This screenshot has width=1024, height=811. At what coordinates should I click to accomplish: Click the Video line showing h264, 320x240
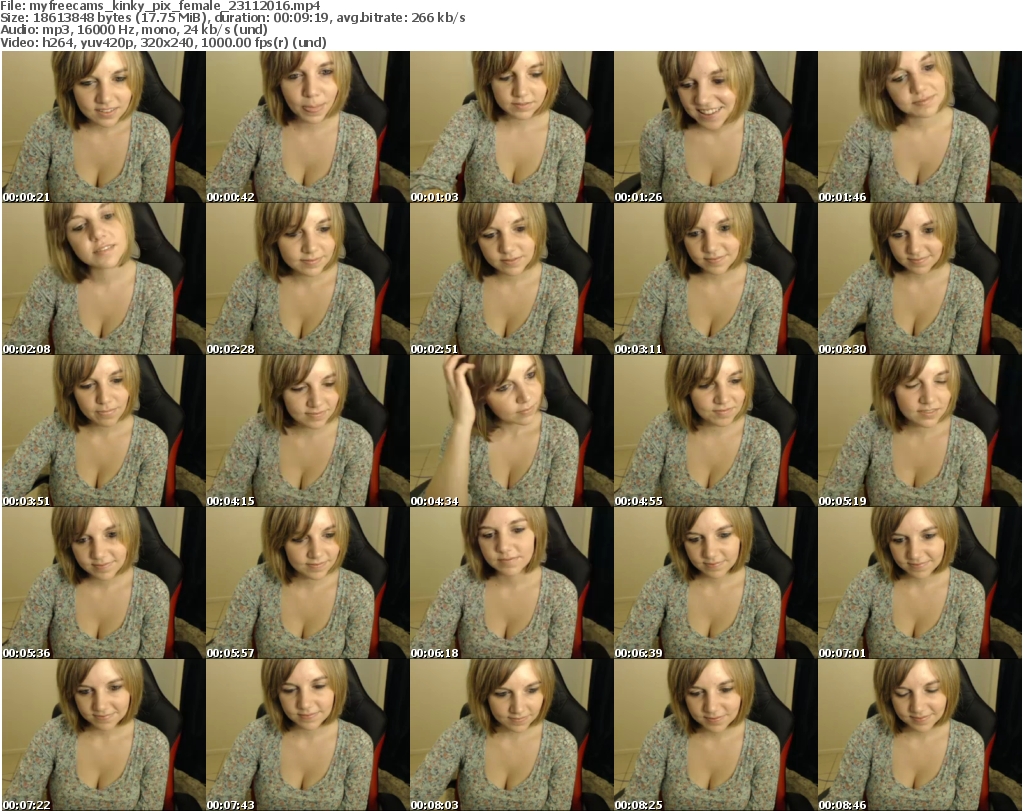click(x=163, y=42)
